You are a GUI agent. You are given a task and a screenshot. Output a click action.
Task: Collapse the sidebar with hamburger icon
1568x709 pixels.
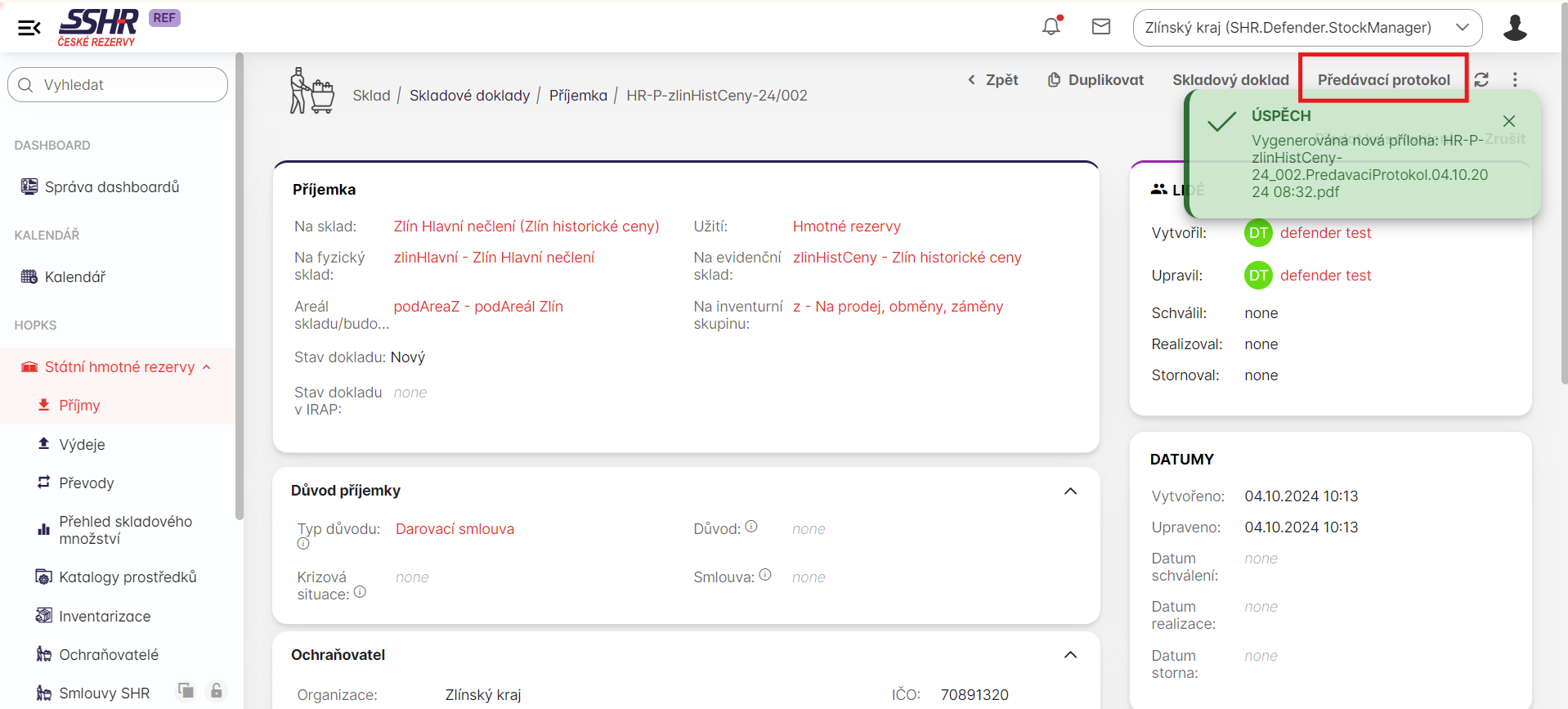point(29,28)
